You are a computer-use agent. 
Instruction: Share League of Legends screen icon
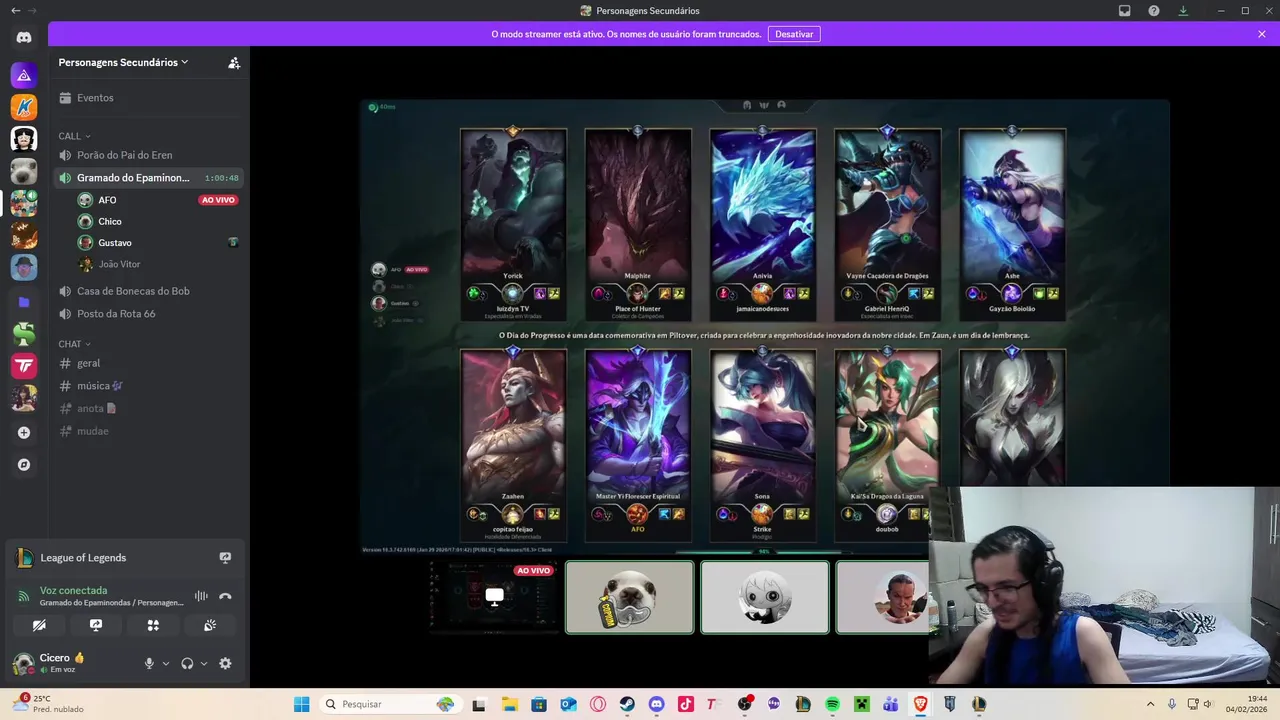tap(225, 558)
